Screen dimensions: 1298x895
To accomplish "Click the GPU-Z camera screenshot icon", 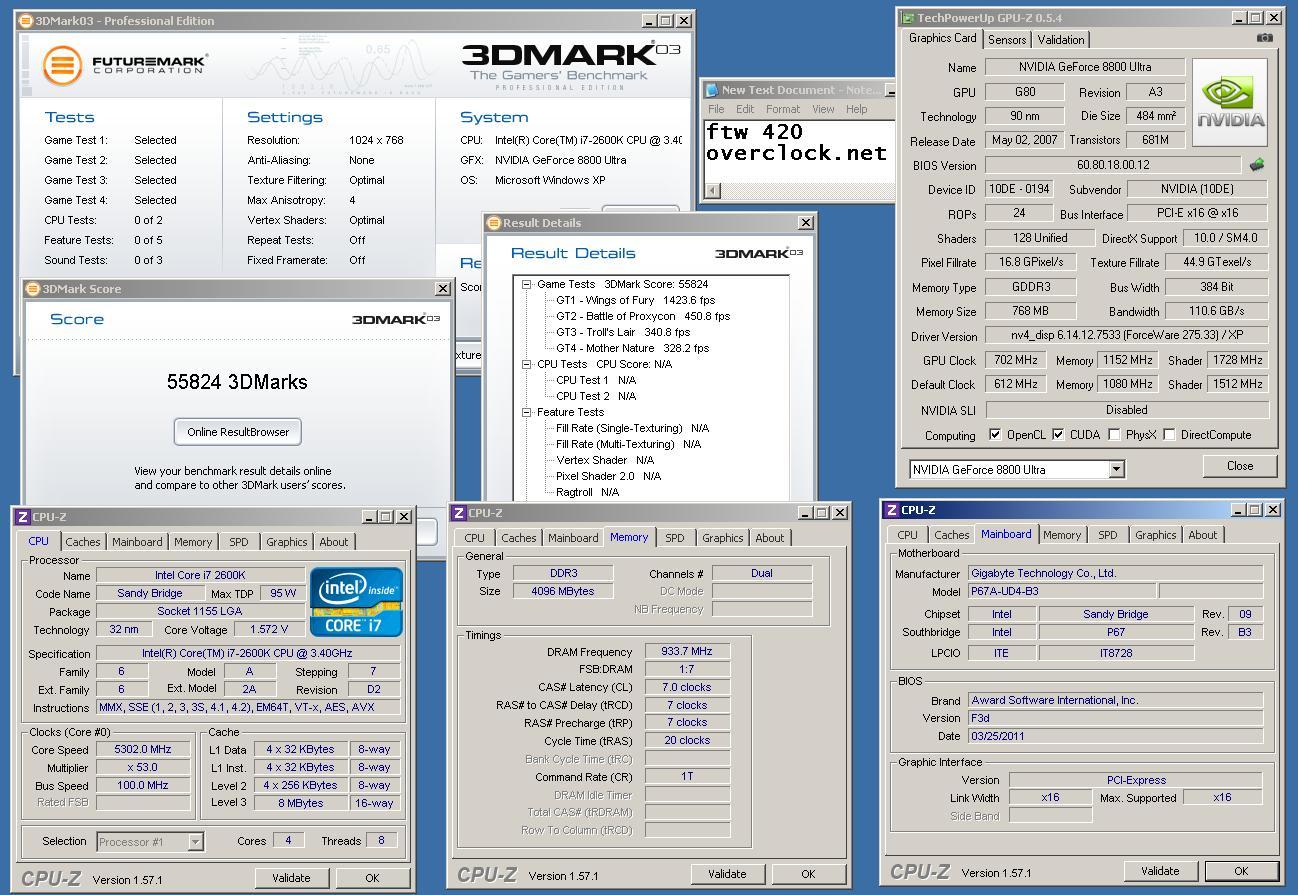I will pyautogui.click(x=1265, y=38).
